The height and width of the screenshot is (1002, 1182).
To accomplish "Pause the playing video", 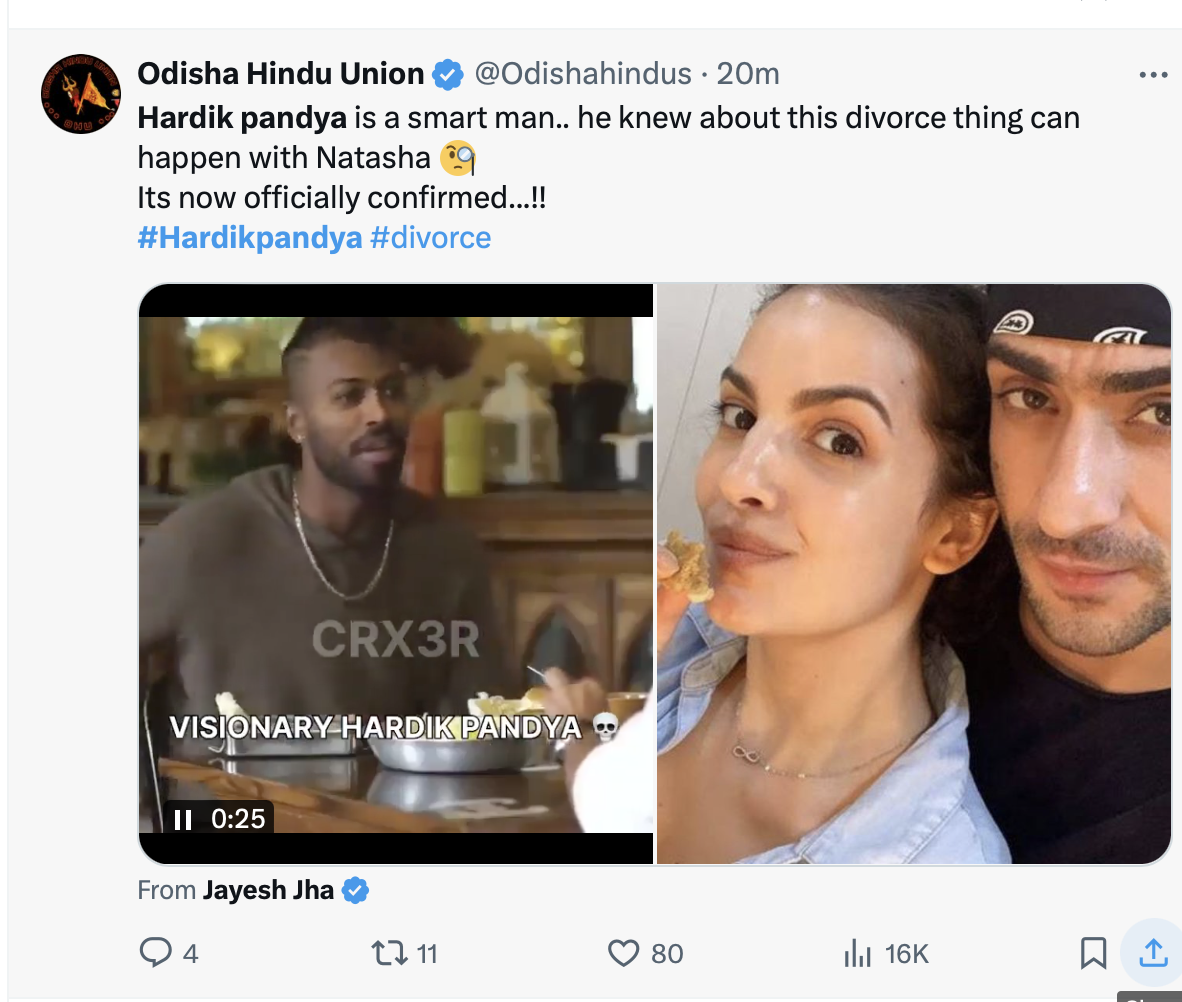I will click(182, 820).
